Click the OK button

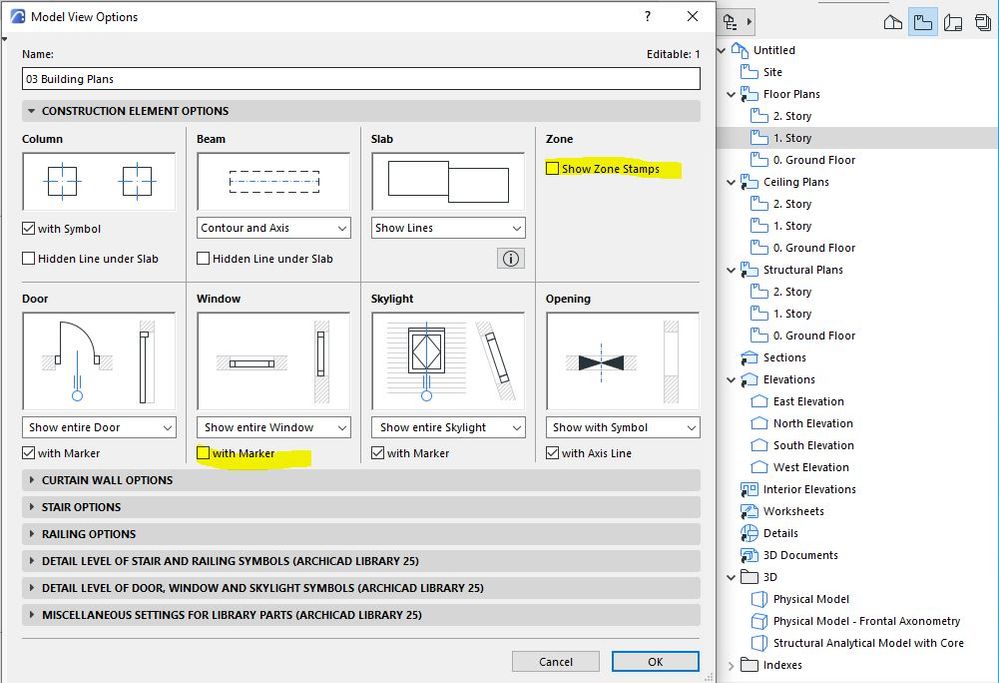tap(655, 661)
